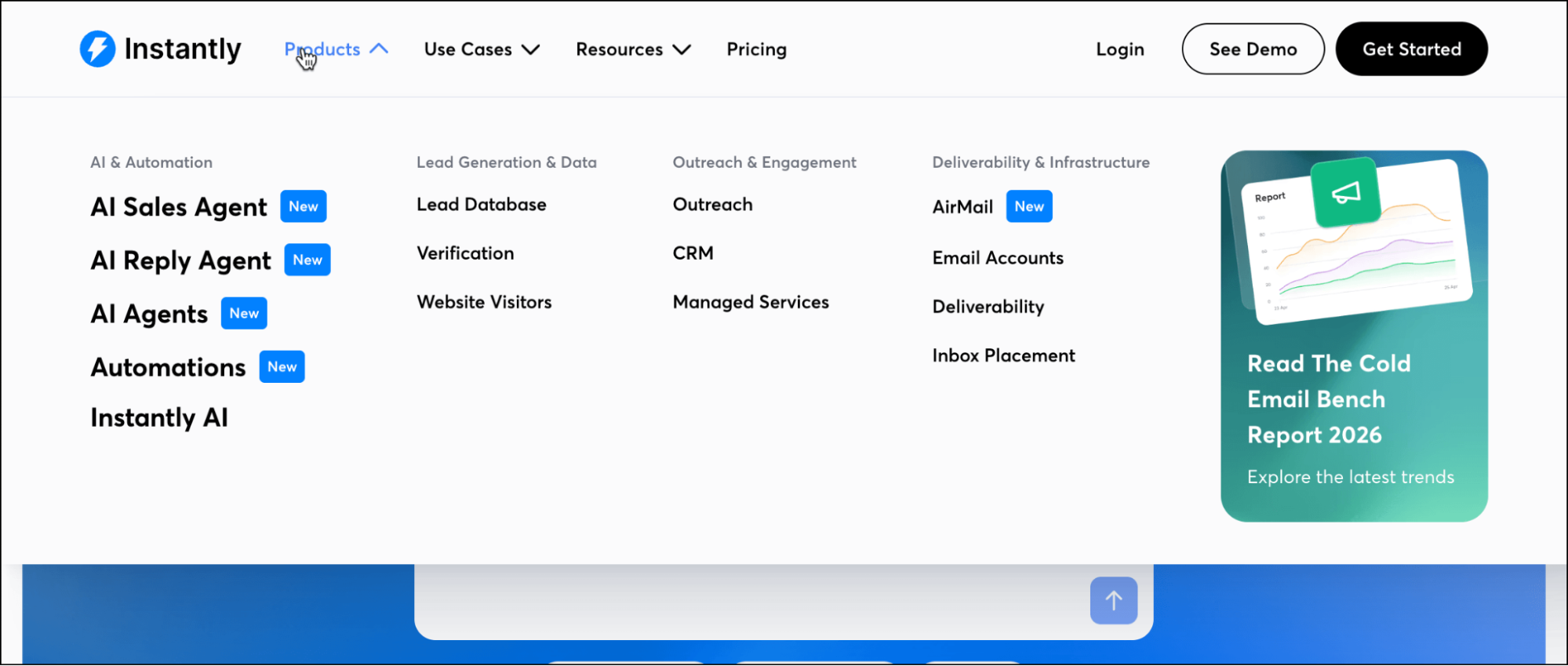Click the scroll-to-top arrow button
Screen dimensions: 1568x666
(x=1113, y=601)
